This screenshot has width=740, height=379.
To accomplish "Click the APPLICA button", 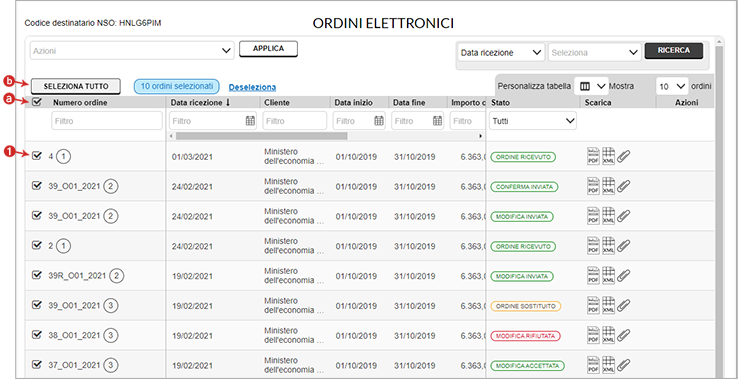I will (269, 49).
